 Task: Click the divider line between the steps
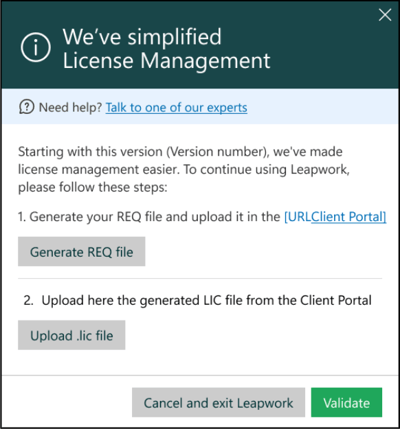(200, 278)
